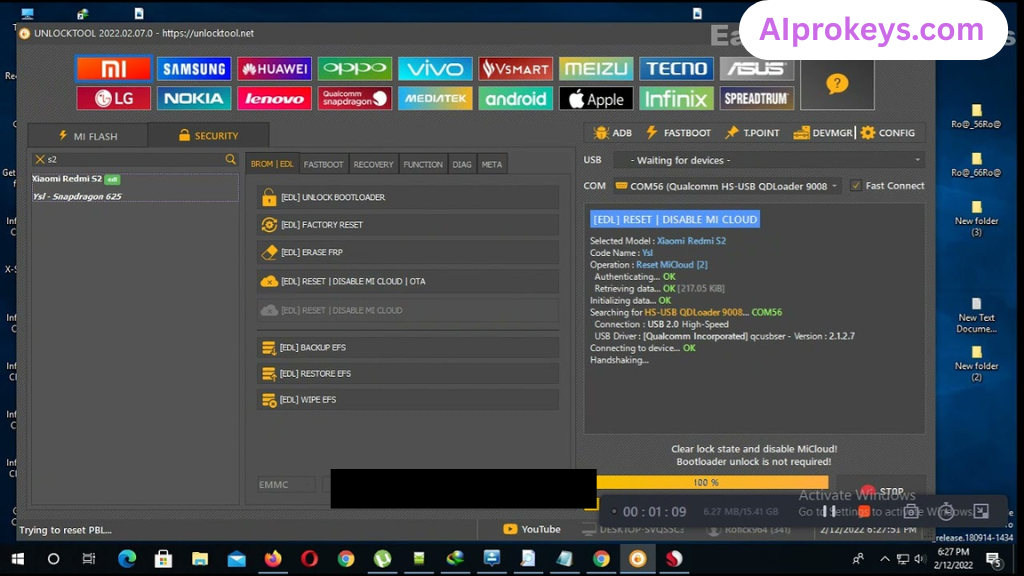Select the Tecno brand icon
Screen dimensions: 1024x576
[676, 69]
